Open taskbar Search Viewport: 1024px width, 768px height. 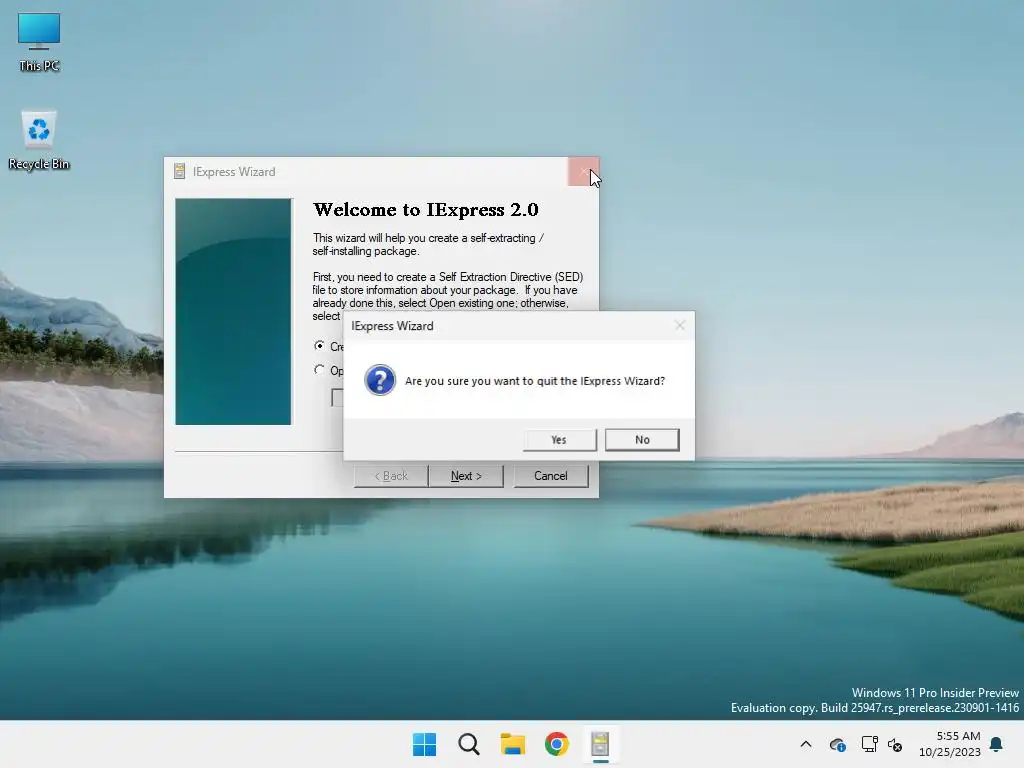coord(469,744)
